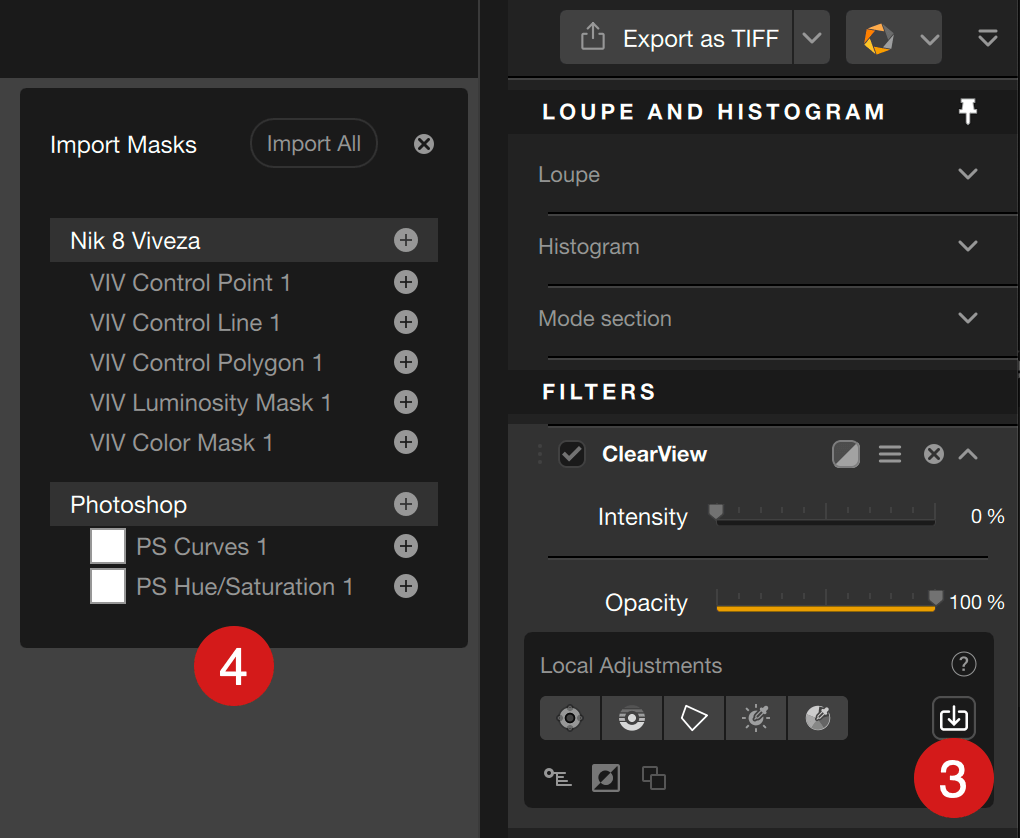The image size is (1020, 838).
Task: Select VIV Luminosity Mask 1 row
Action: click(244, 402)
